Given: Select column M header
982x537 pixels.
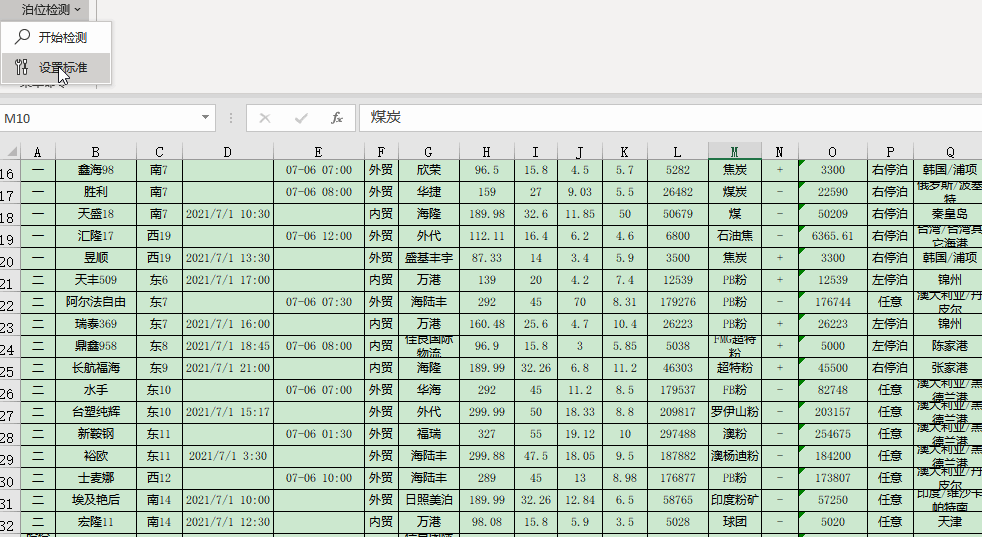Looking at the screenshot, I should [735, 152].
